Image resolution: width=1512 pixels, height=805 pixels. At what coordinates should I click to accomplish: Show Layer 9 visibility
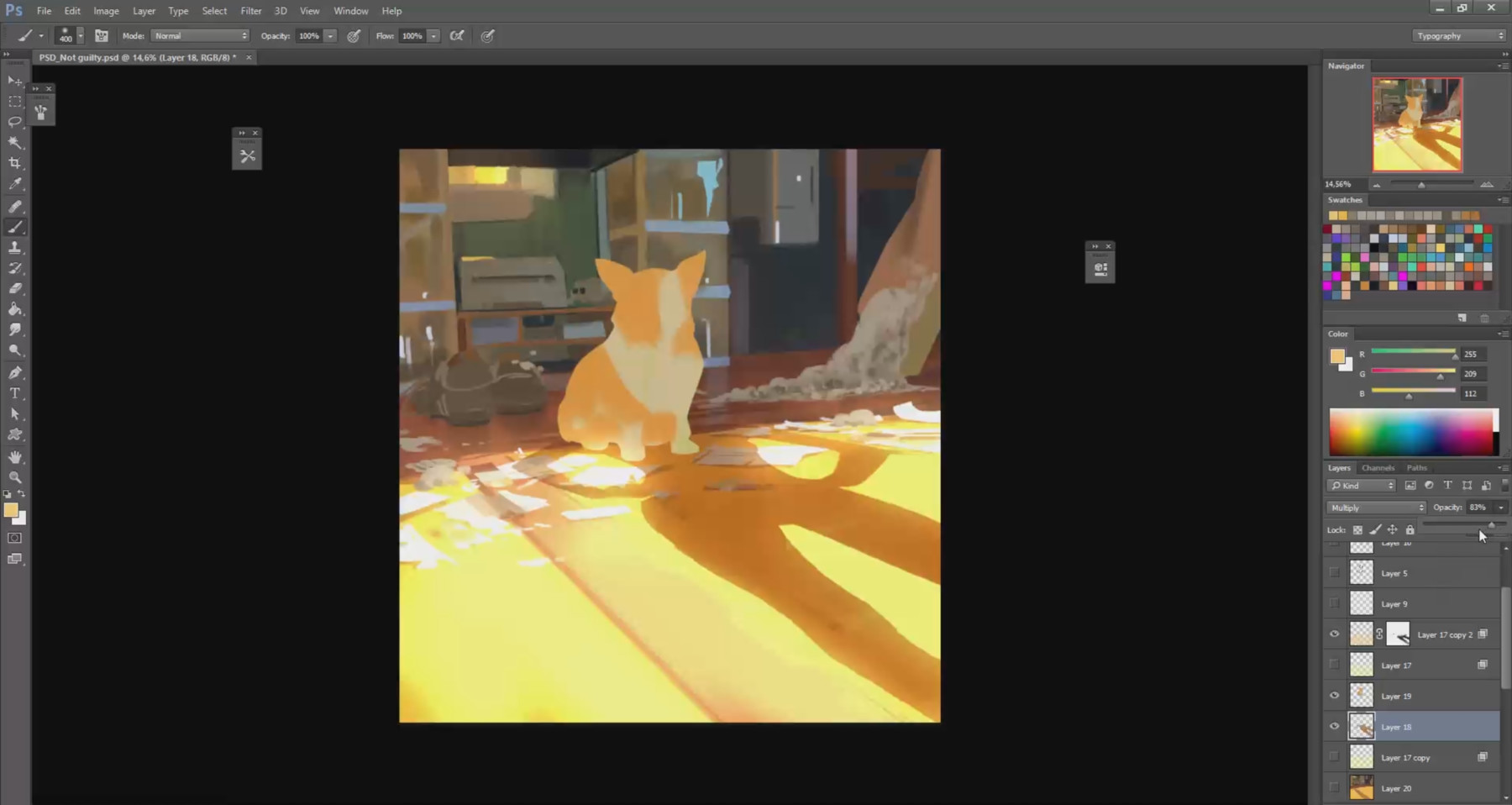pos(1334,603)
